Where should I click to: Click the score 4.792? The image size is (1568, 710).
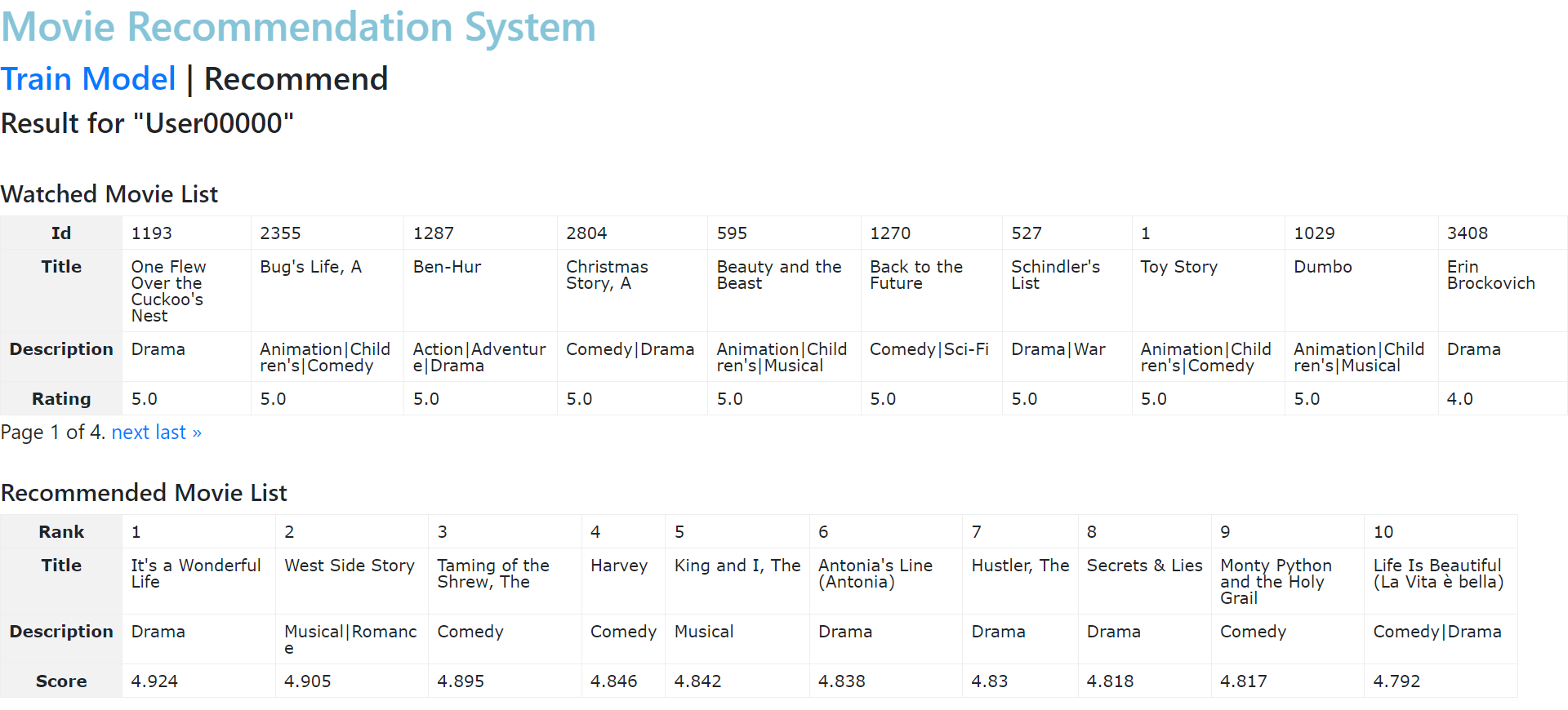pos(1396,681)
